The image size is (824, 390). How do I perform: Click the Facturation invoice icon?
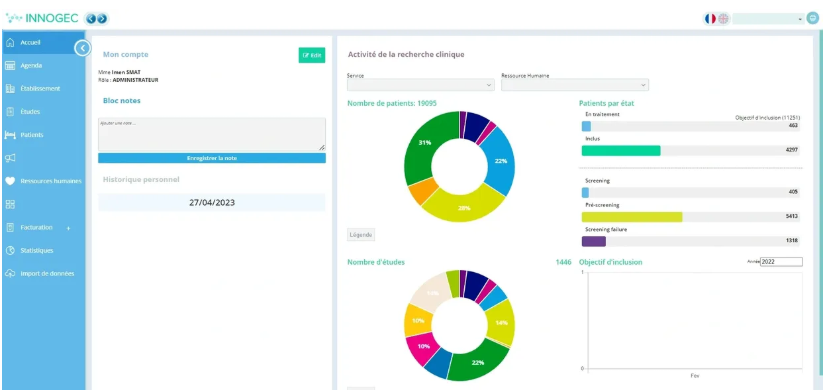click(x=9, y=228)
